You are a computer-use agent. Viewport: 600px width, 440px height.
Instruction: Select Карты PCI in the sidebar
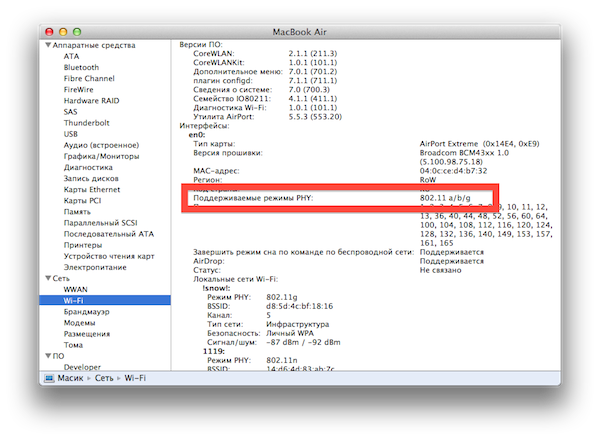pos(82,200)
